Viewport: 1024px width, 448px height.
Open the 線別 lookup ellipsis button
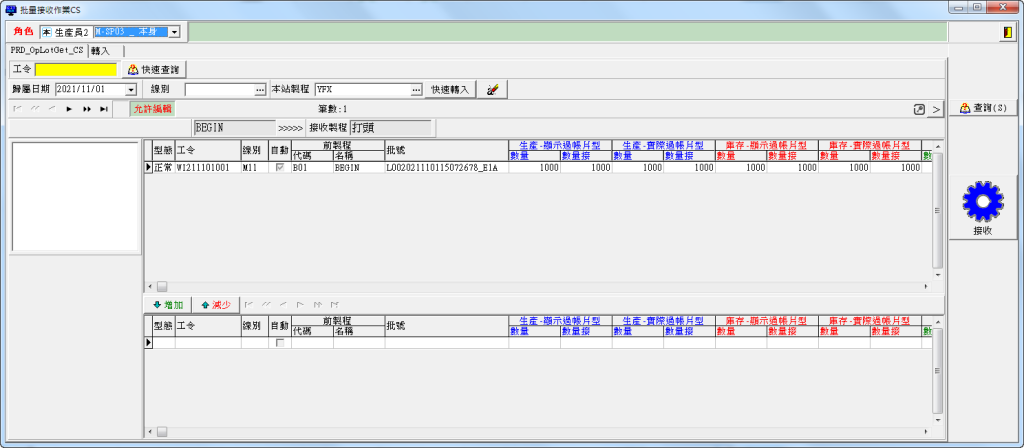click(260, 90)
